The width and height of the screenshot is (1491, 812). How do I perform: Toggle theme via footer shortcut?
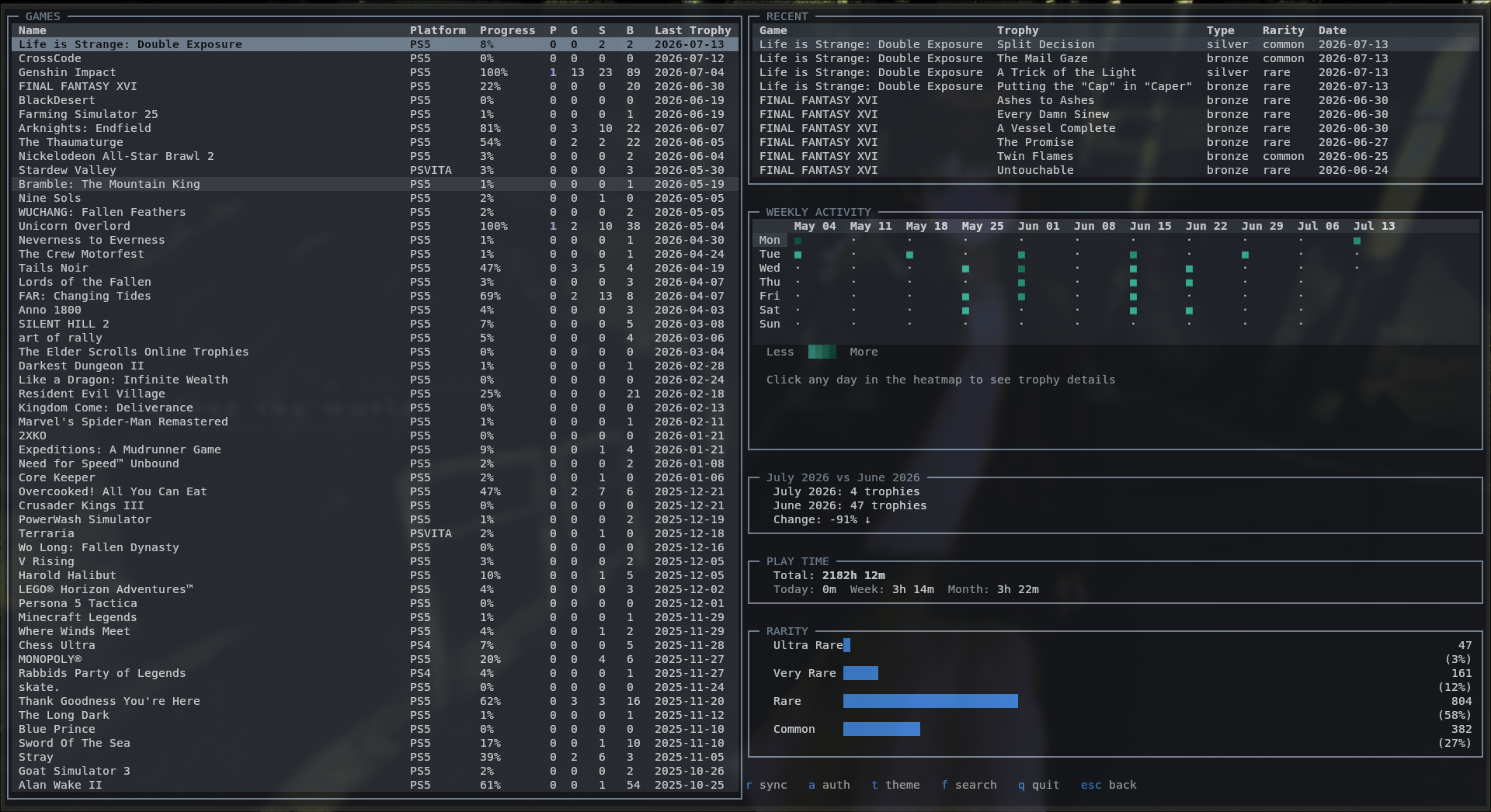[x=895, y=785]
